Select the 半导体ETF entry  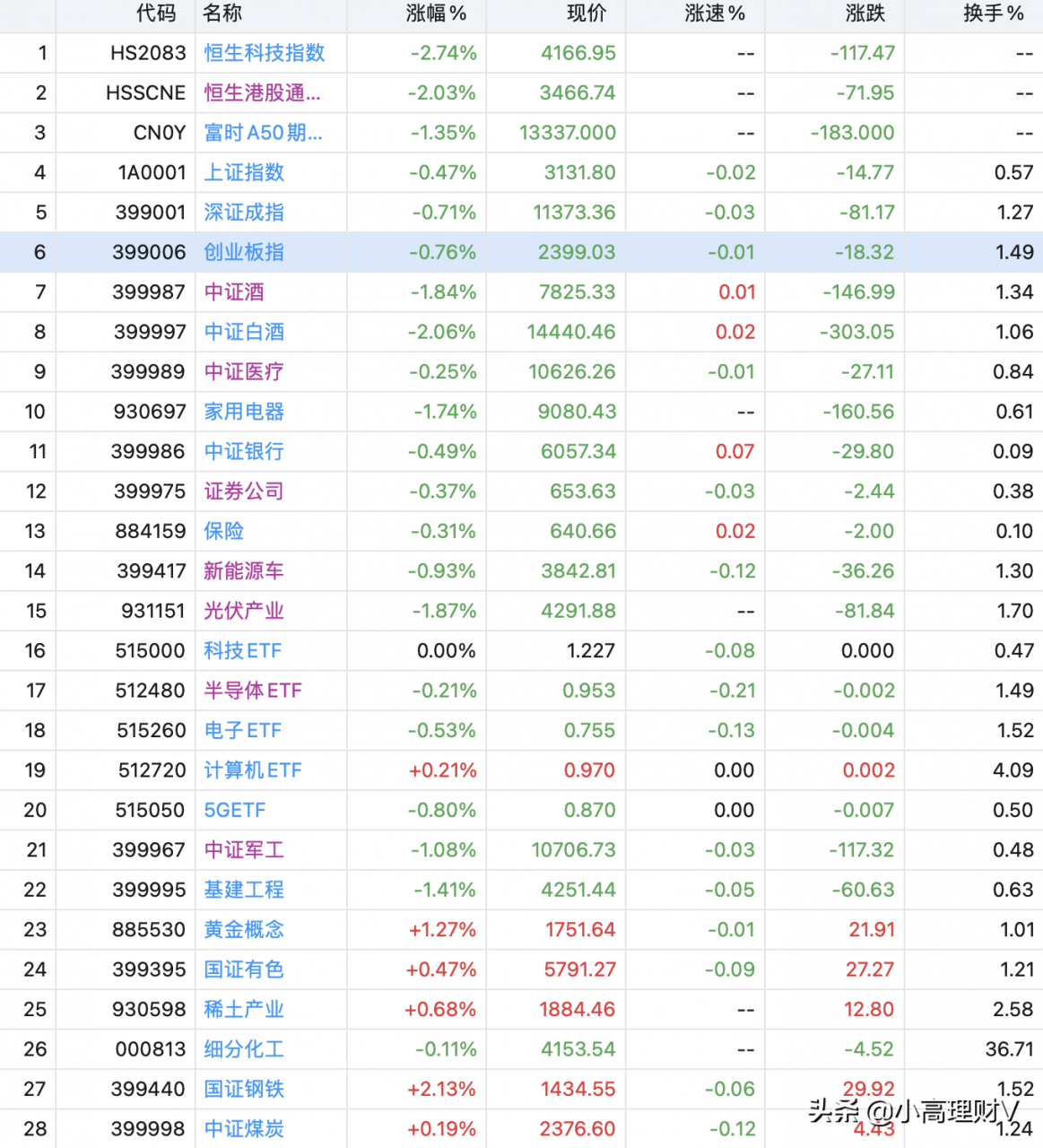[x=252, y=691]
